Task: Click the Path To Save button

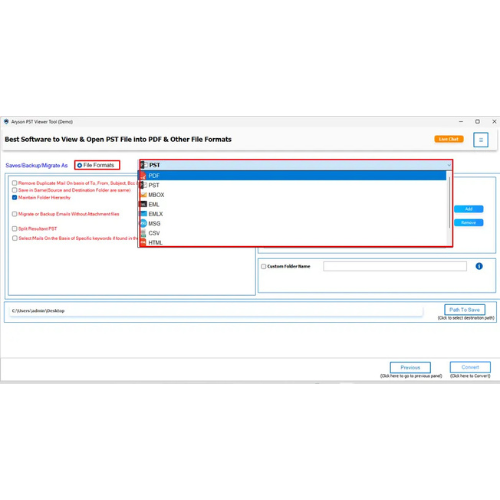Action: (465, 310)
